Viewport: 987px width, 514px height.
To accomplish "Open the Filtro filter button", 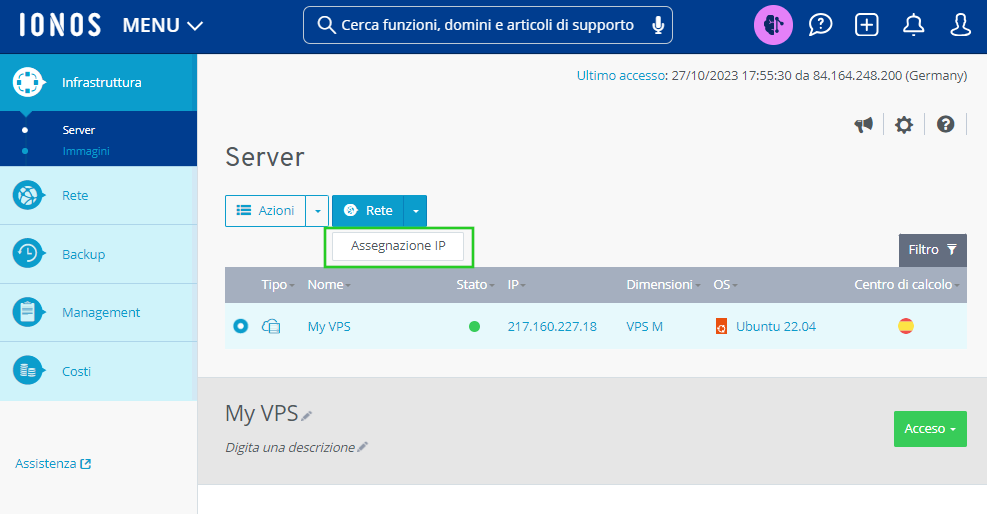I will (932, 250).
